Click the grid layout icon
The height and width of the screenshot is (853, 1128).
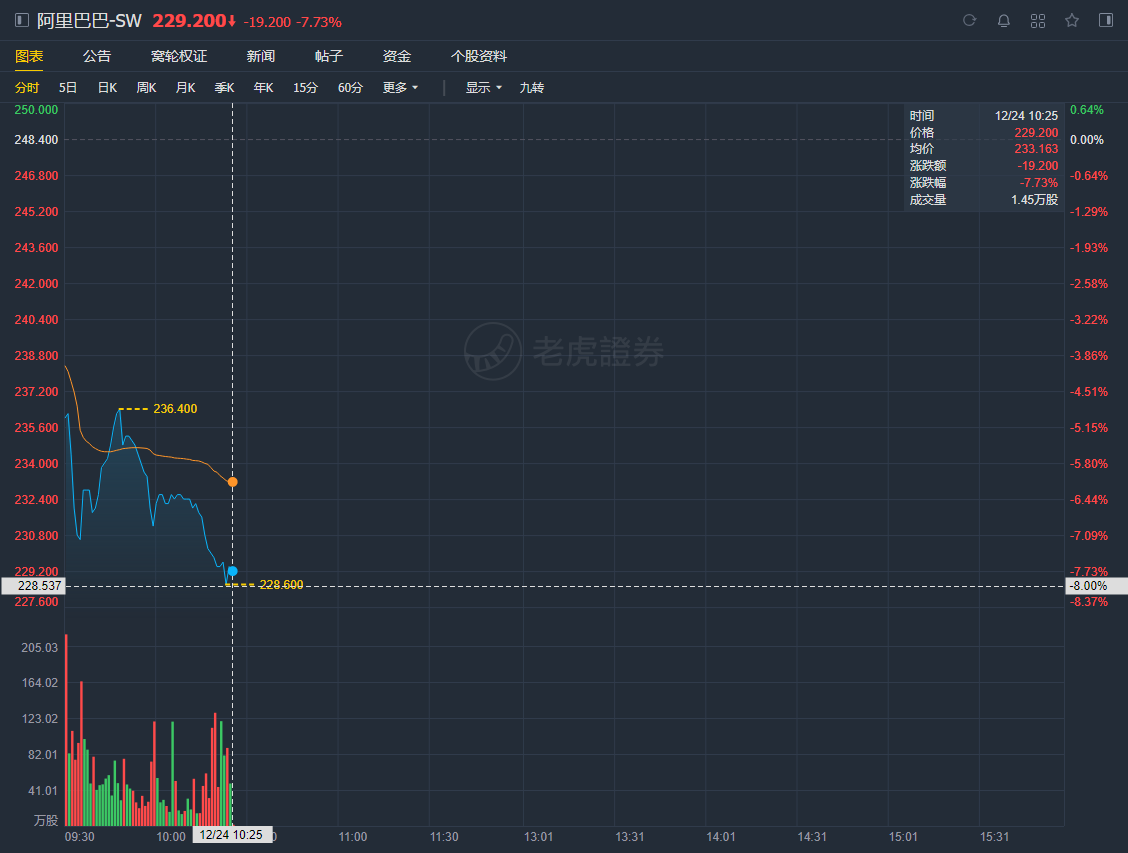click(x=1038, y=21)
